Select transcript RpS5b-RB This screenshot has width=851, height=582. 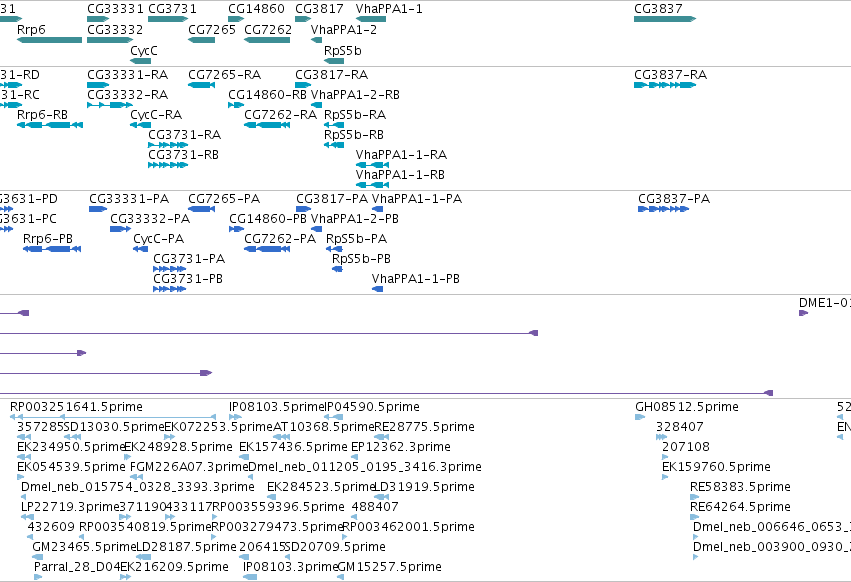point(334,145)
